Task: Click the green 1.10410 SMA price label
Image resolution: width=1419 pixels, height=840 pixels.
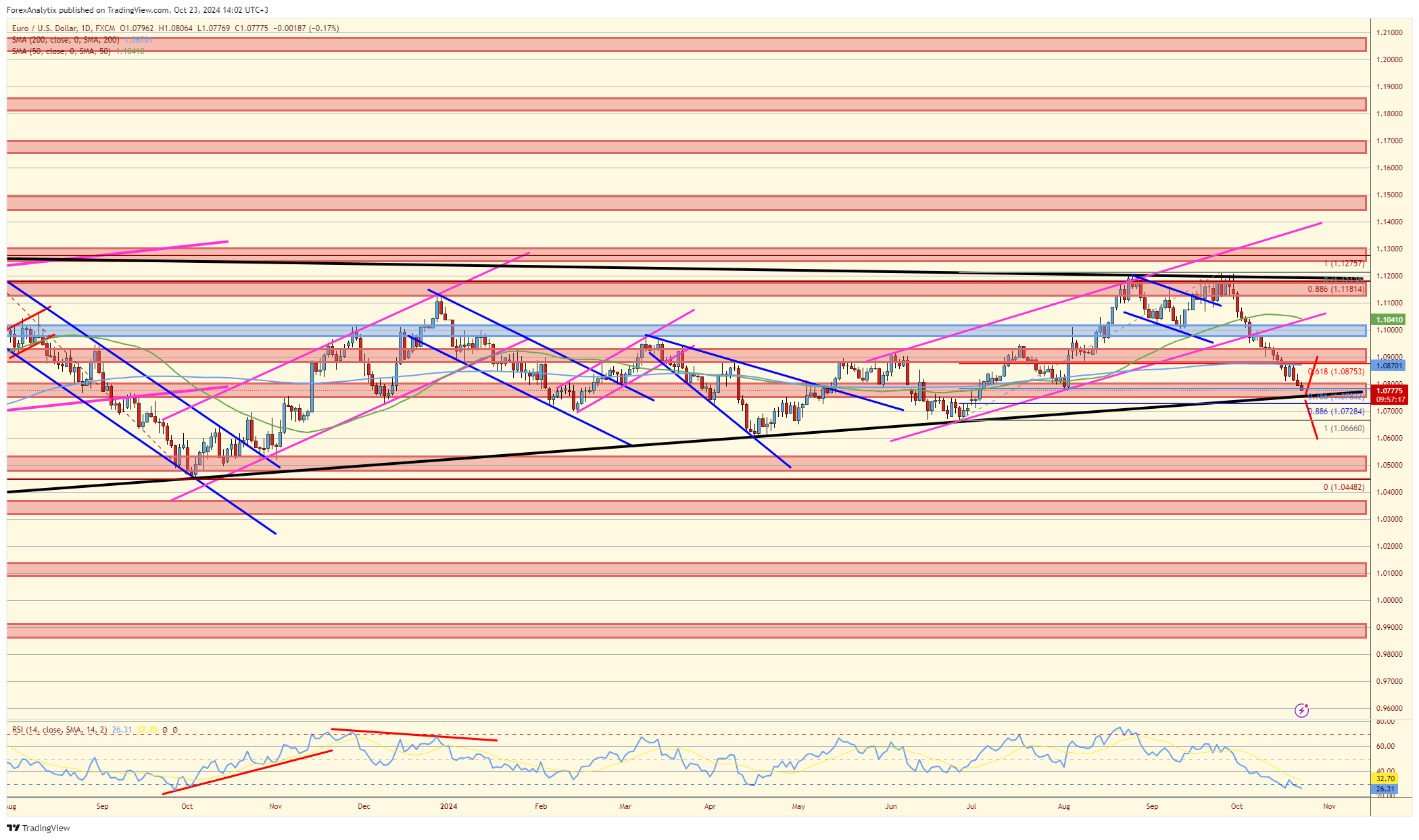Action: click(x=1389, y=320)
